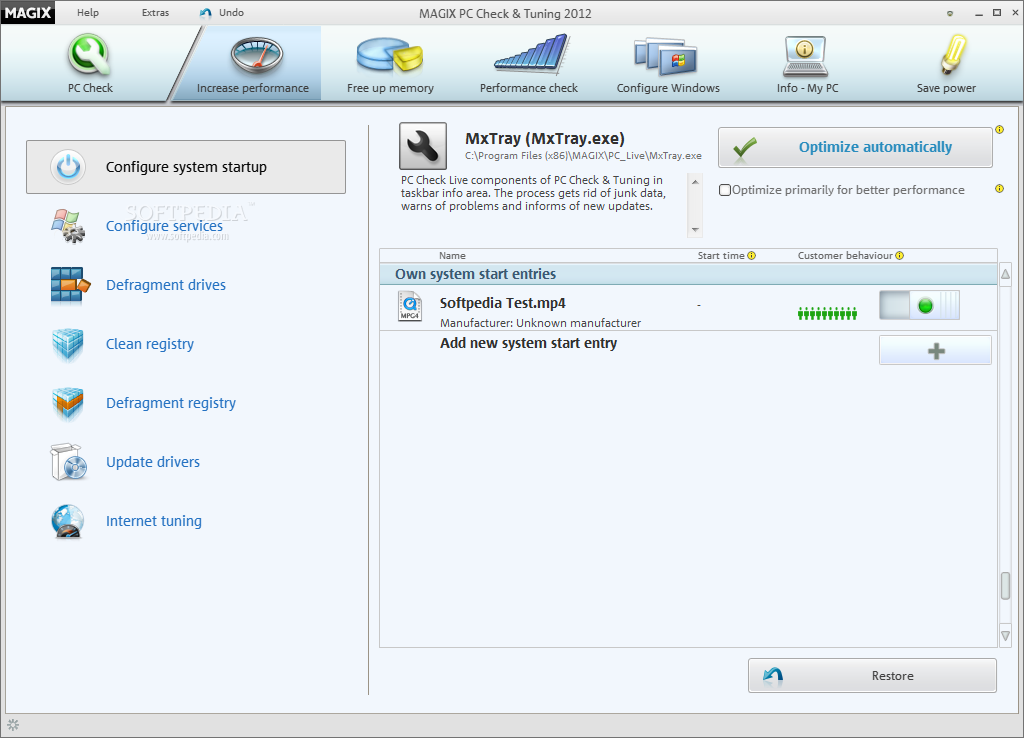Click the MAGIX logo
Image resolution: width=1024 pixels, height=738 pixels.
(x=28, y=12)
